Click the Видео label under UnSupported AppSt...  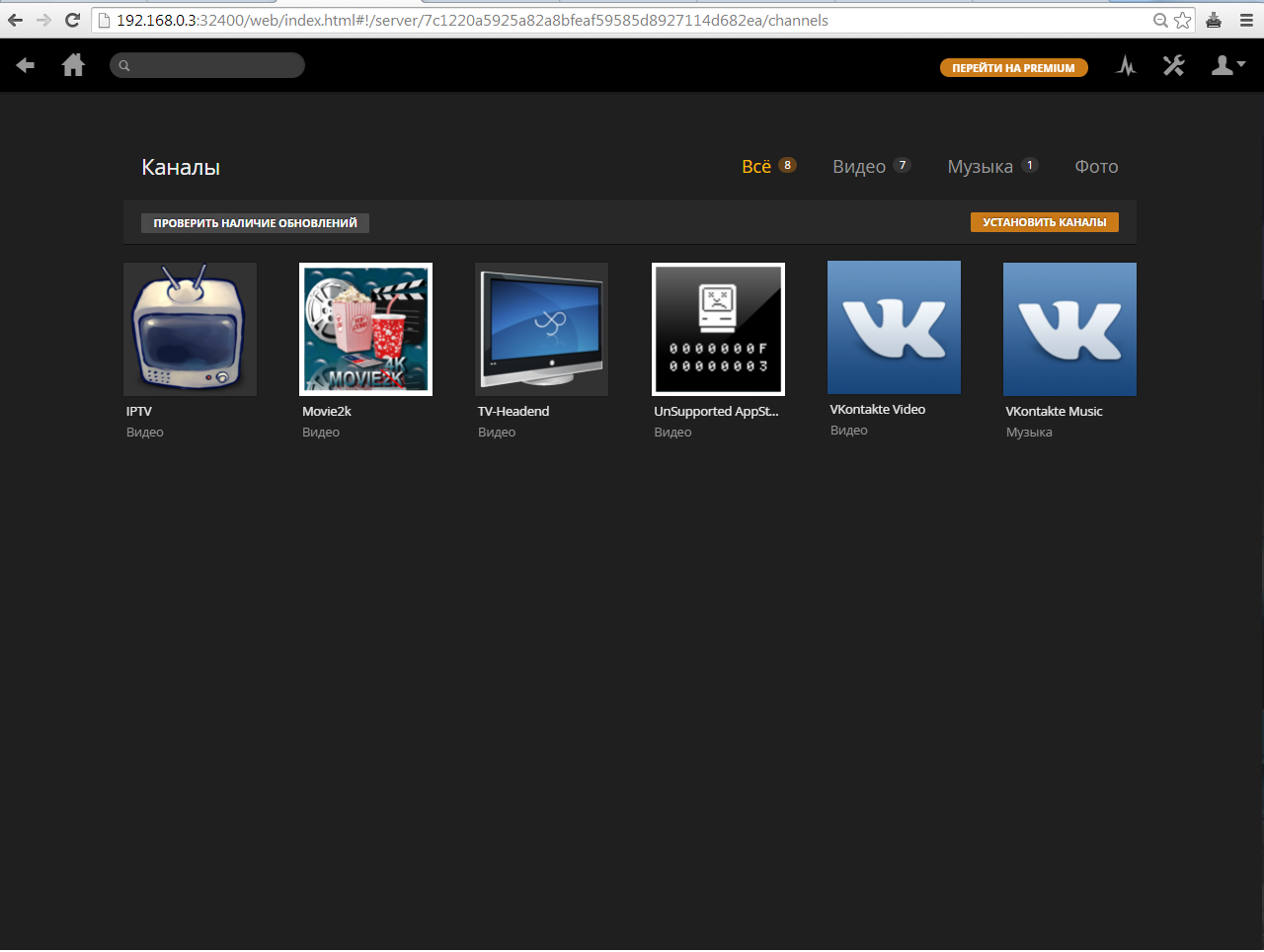pos(672,433)
